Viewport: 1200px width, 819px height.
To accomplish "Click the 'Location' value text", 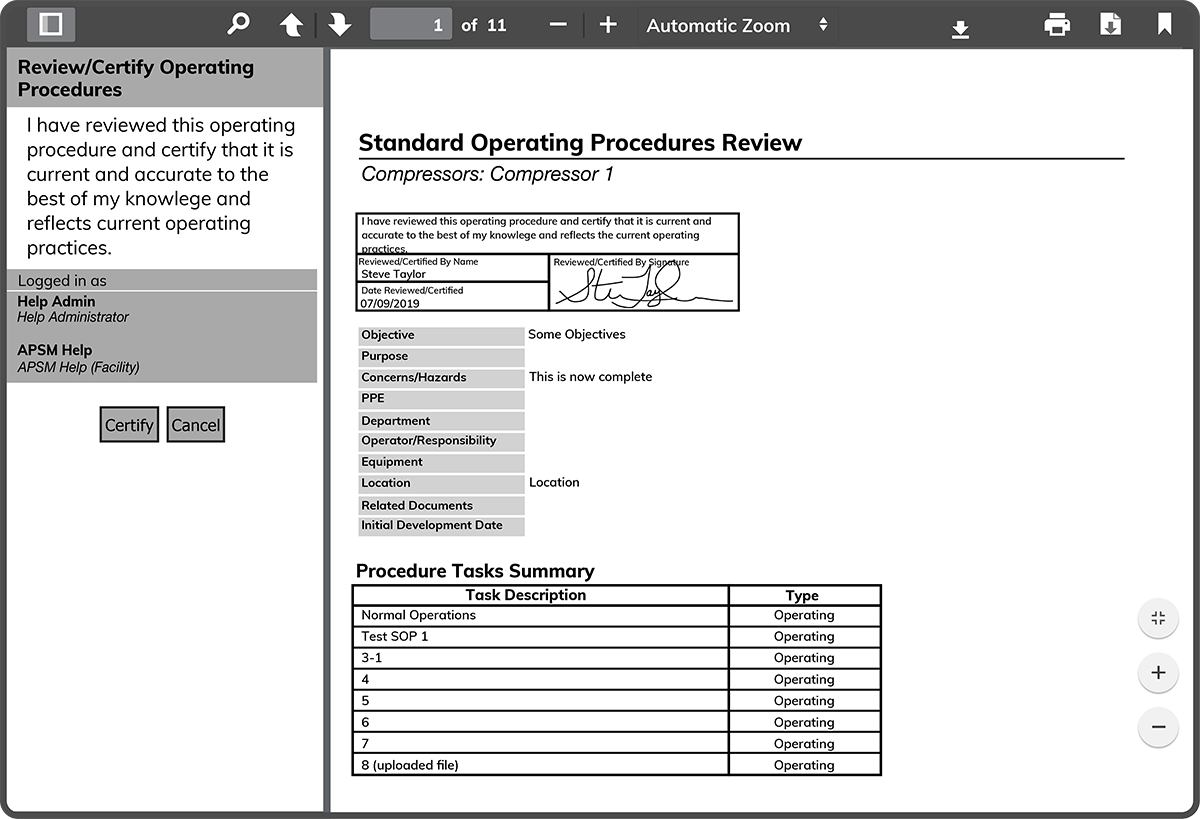I will (554, 483).
